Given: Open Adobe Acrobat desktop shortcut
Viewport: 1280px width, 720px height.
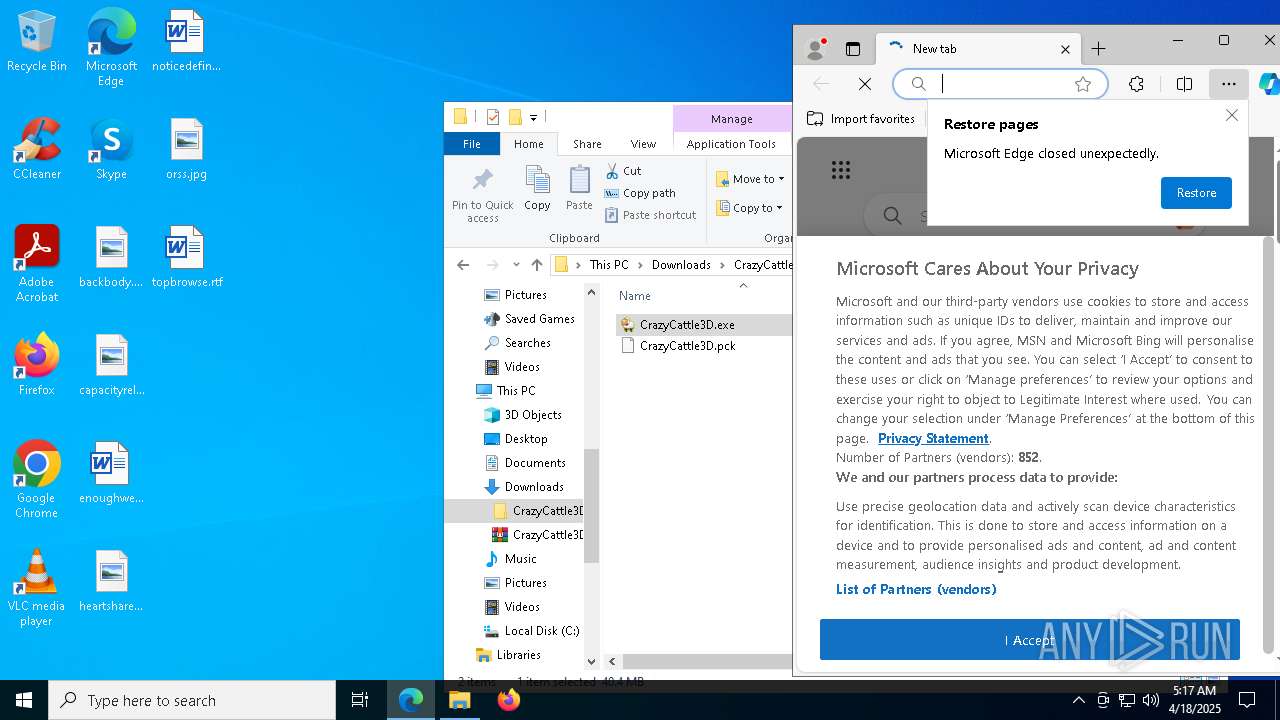Looking at the screenshot, I should click(x=37, y=264).
